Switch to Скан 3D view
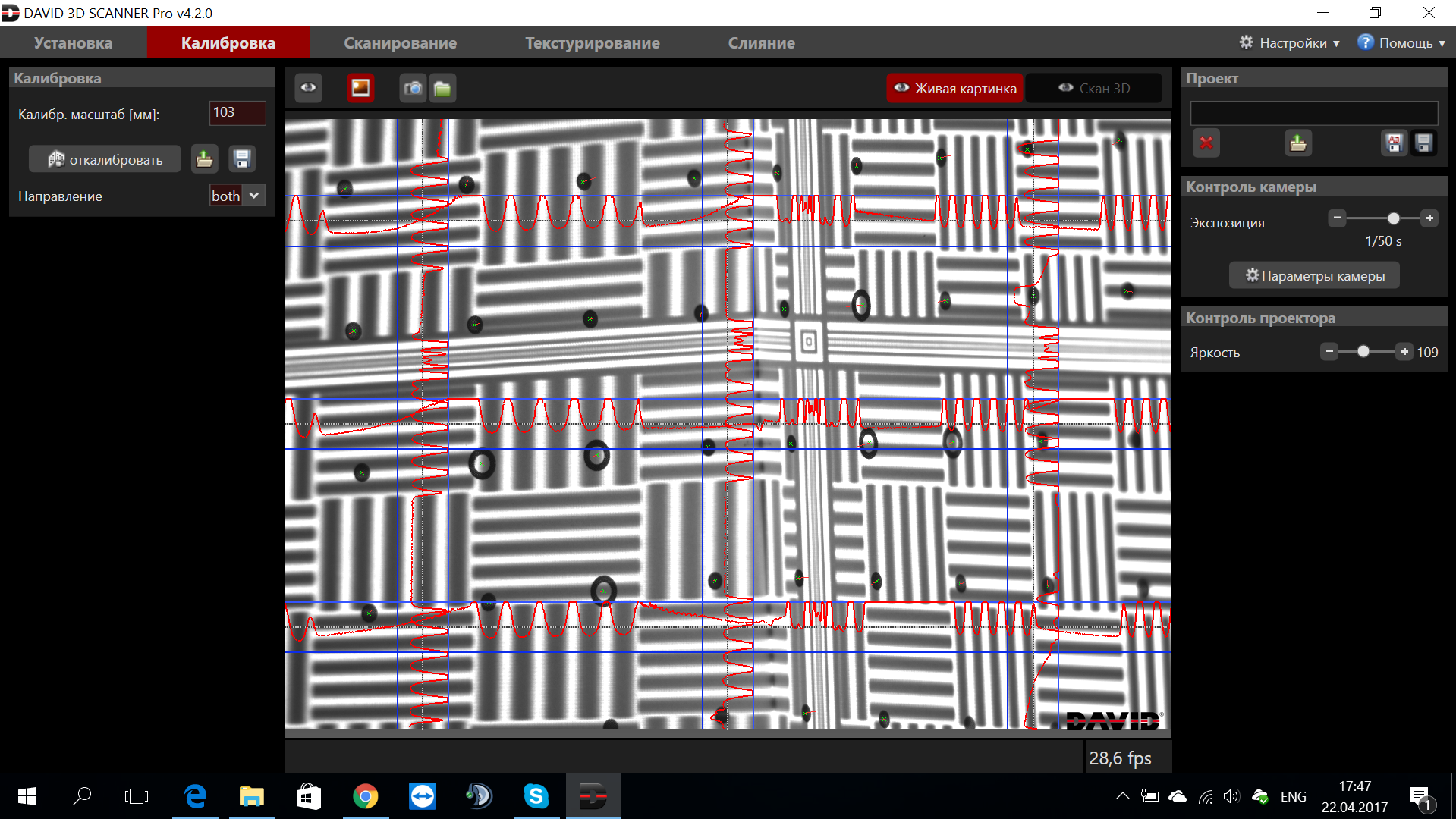This screenshot has width=1456, height=819. click(x=1093, y=89)
